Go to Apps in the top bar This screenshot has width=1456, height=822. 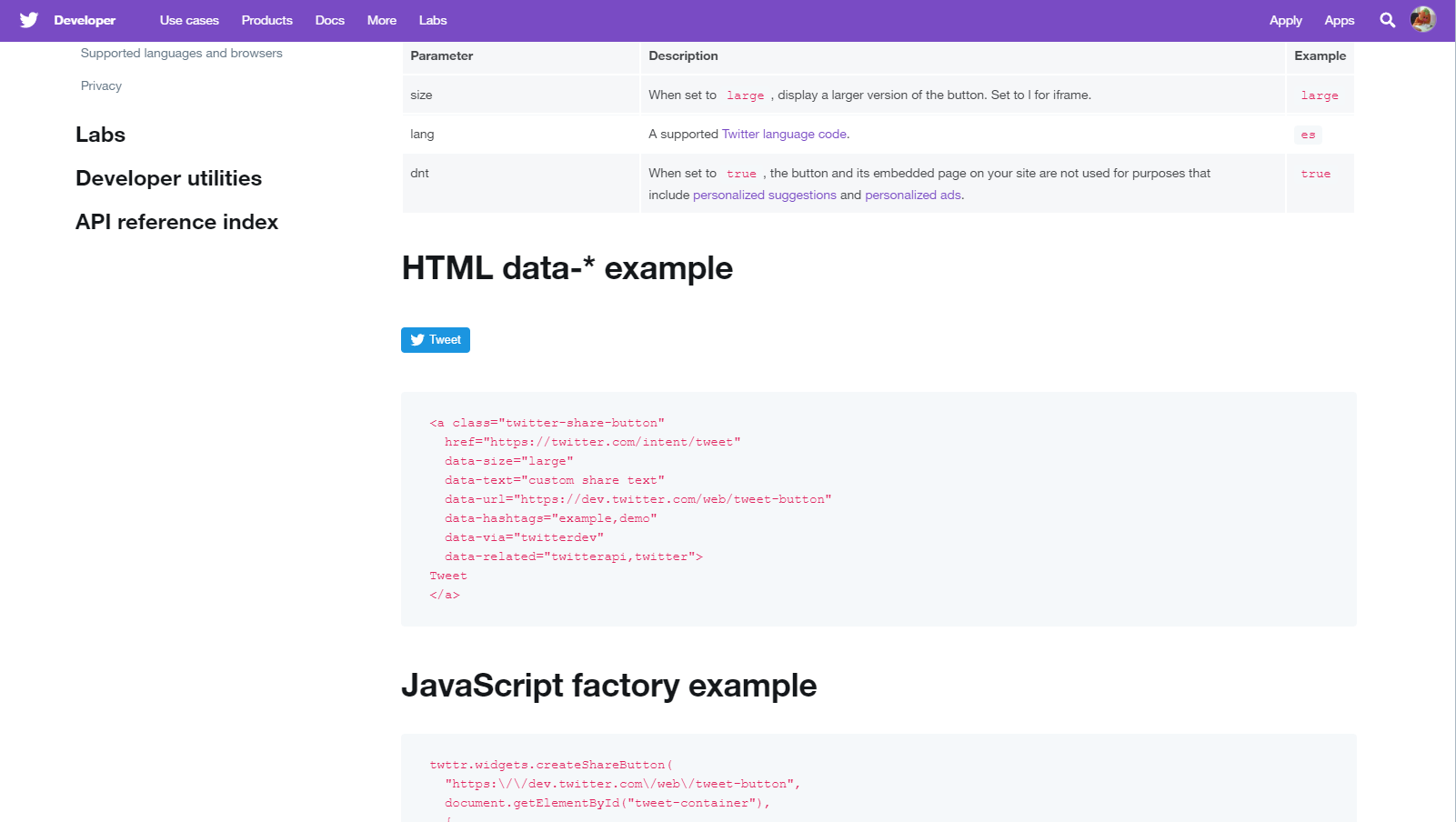[x=1340, y=20]
